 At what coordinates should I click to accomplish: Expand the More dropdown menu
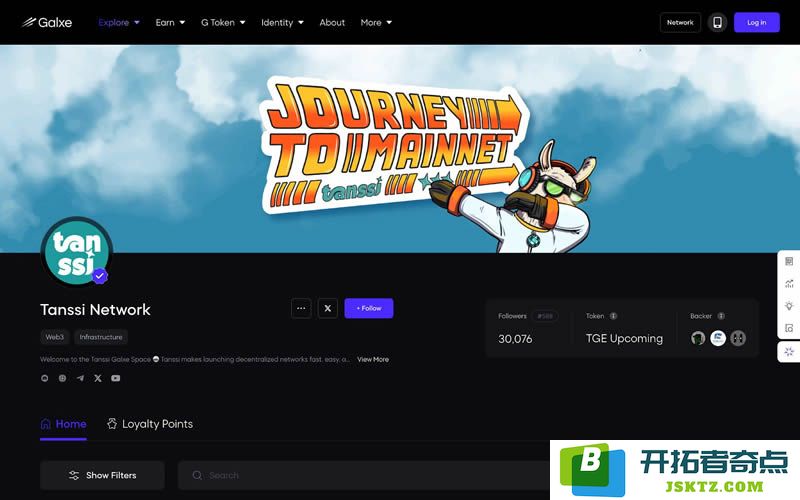376,22
